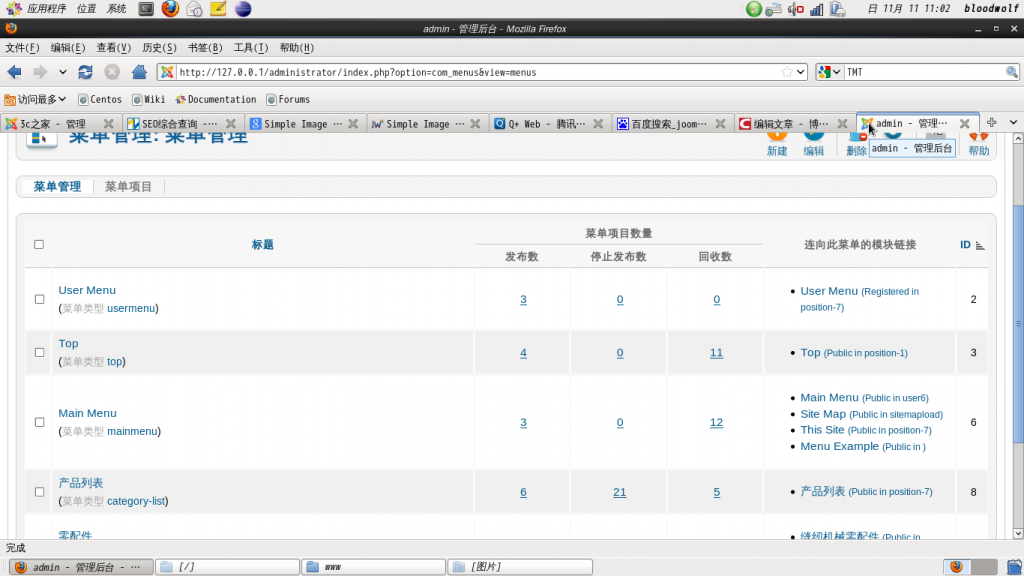
Task: Open the 查看(V) menu
Action: (x=114, y=48)
